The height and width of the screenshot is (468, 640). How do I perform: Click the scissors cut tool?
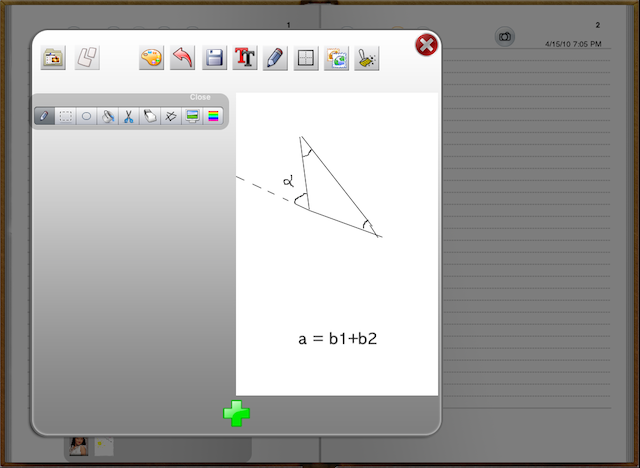pos(128,116)
